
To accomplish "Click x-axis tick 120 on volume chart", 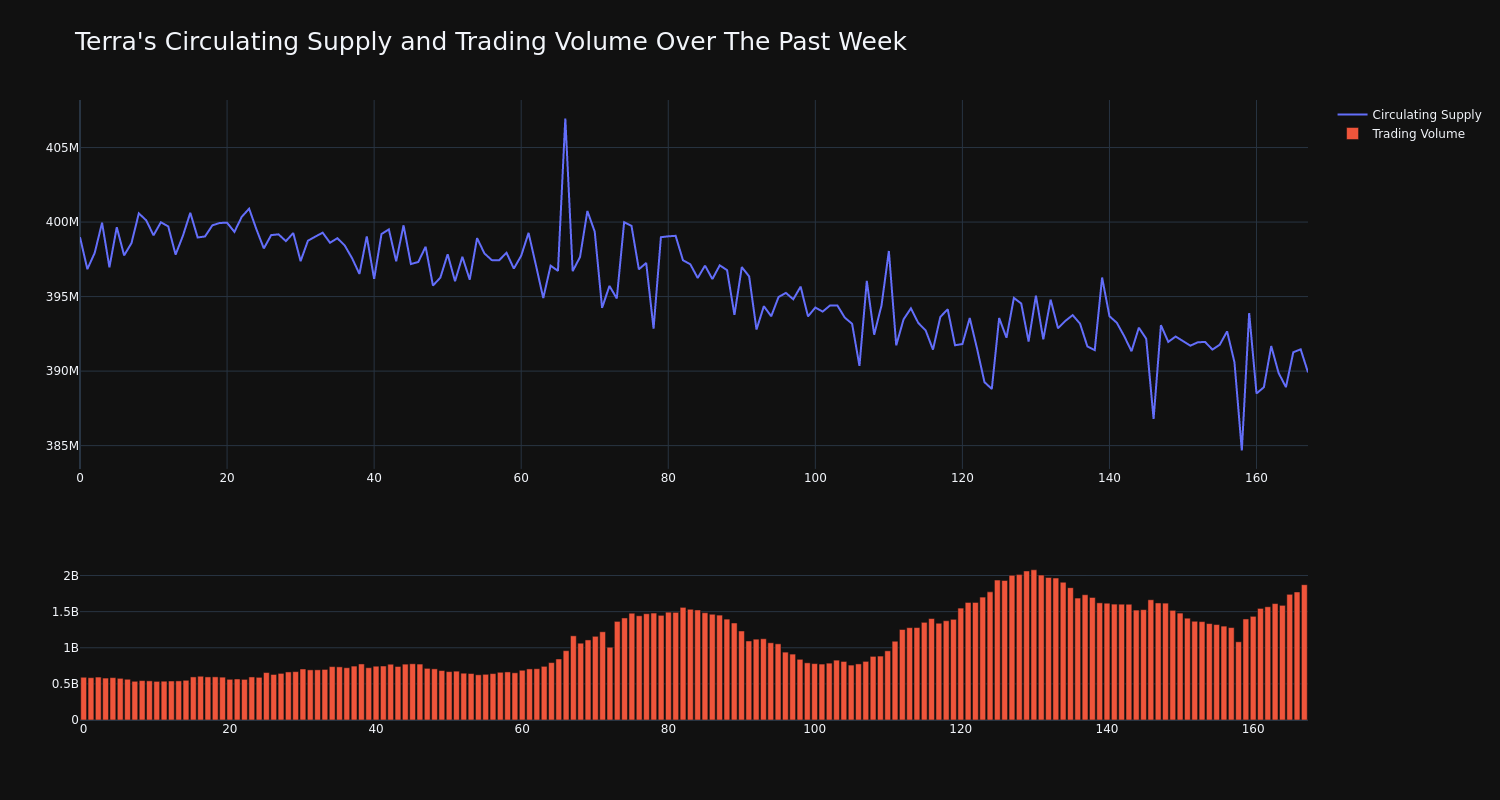I will (961, 729).
